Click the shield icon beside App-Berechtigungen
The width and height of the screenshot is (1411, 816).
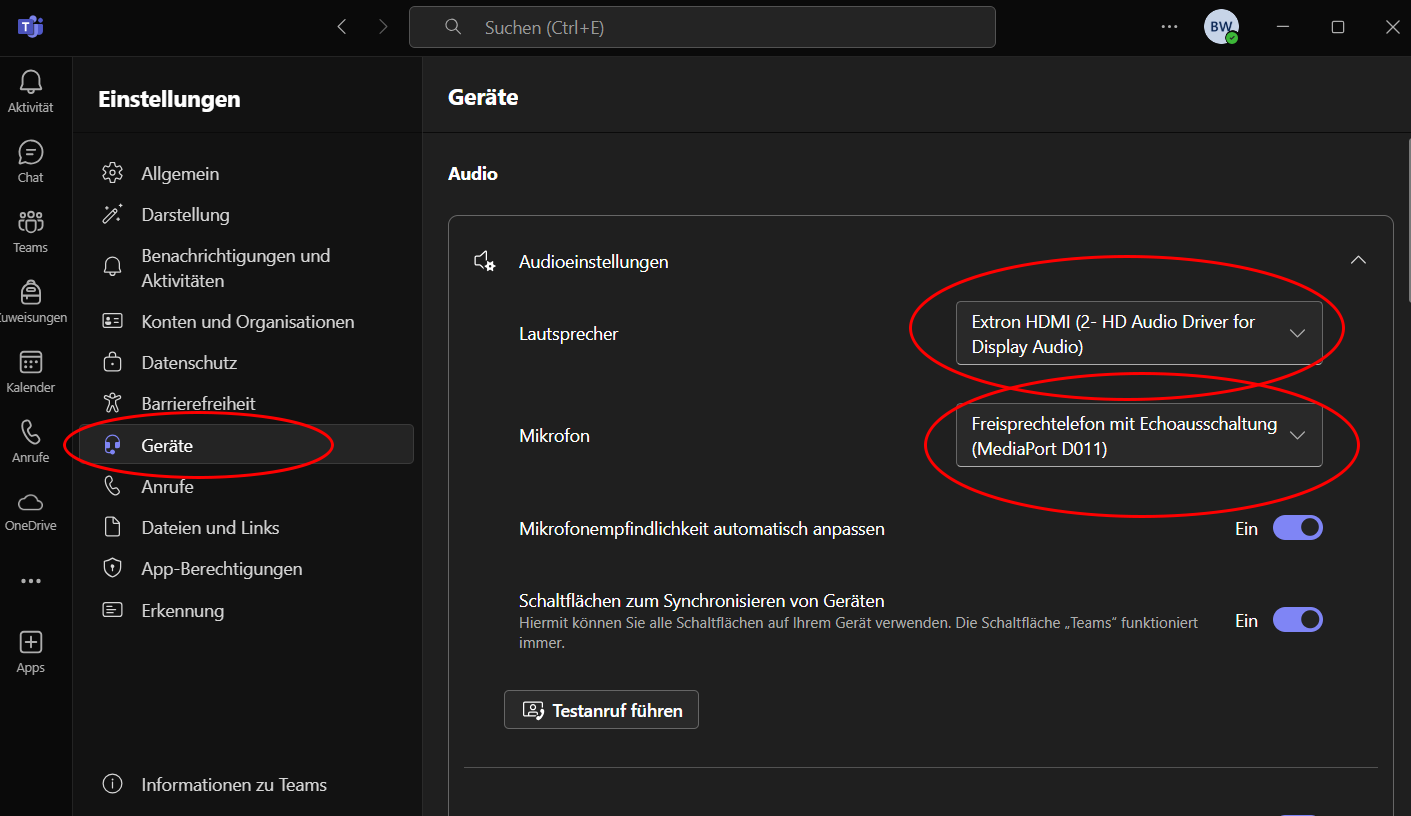(113, 568)
